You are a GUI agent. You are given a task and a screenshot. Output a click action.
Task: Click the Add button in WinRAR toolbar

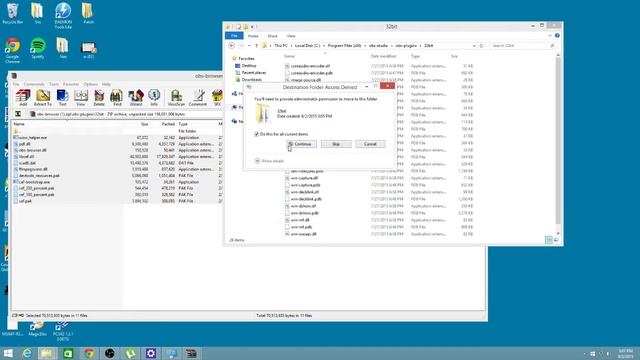pyautogui.click(x=23, y=98)
